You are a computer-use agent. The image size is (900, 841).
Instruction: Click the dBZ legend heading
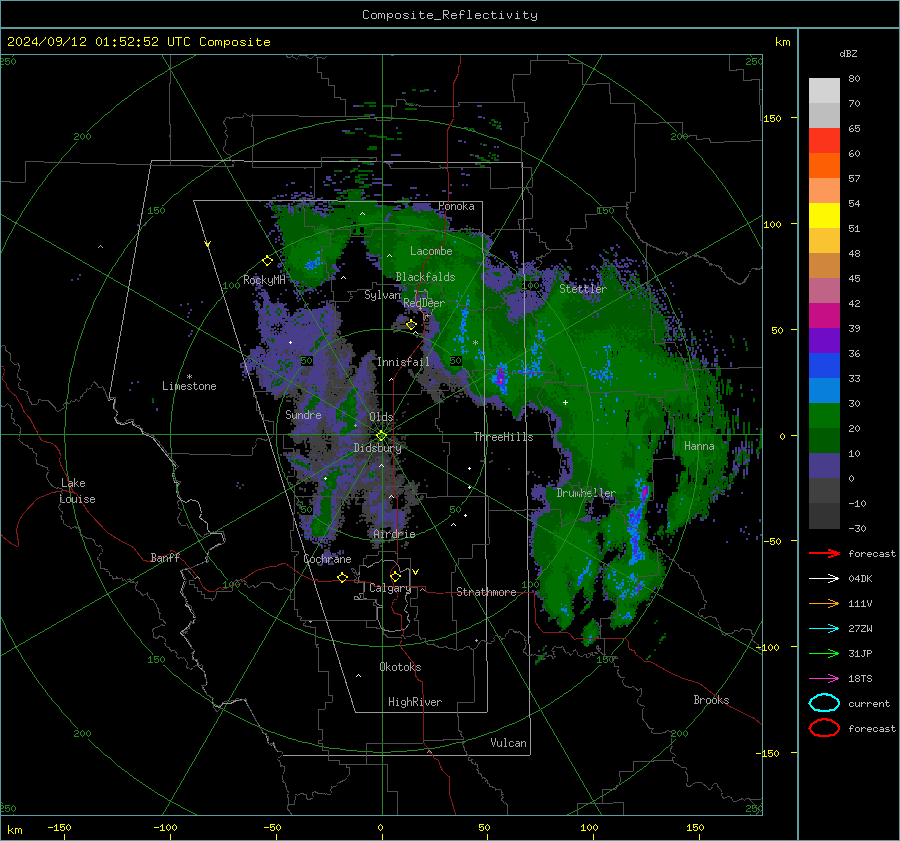point(848,54)
